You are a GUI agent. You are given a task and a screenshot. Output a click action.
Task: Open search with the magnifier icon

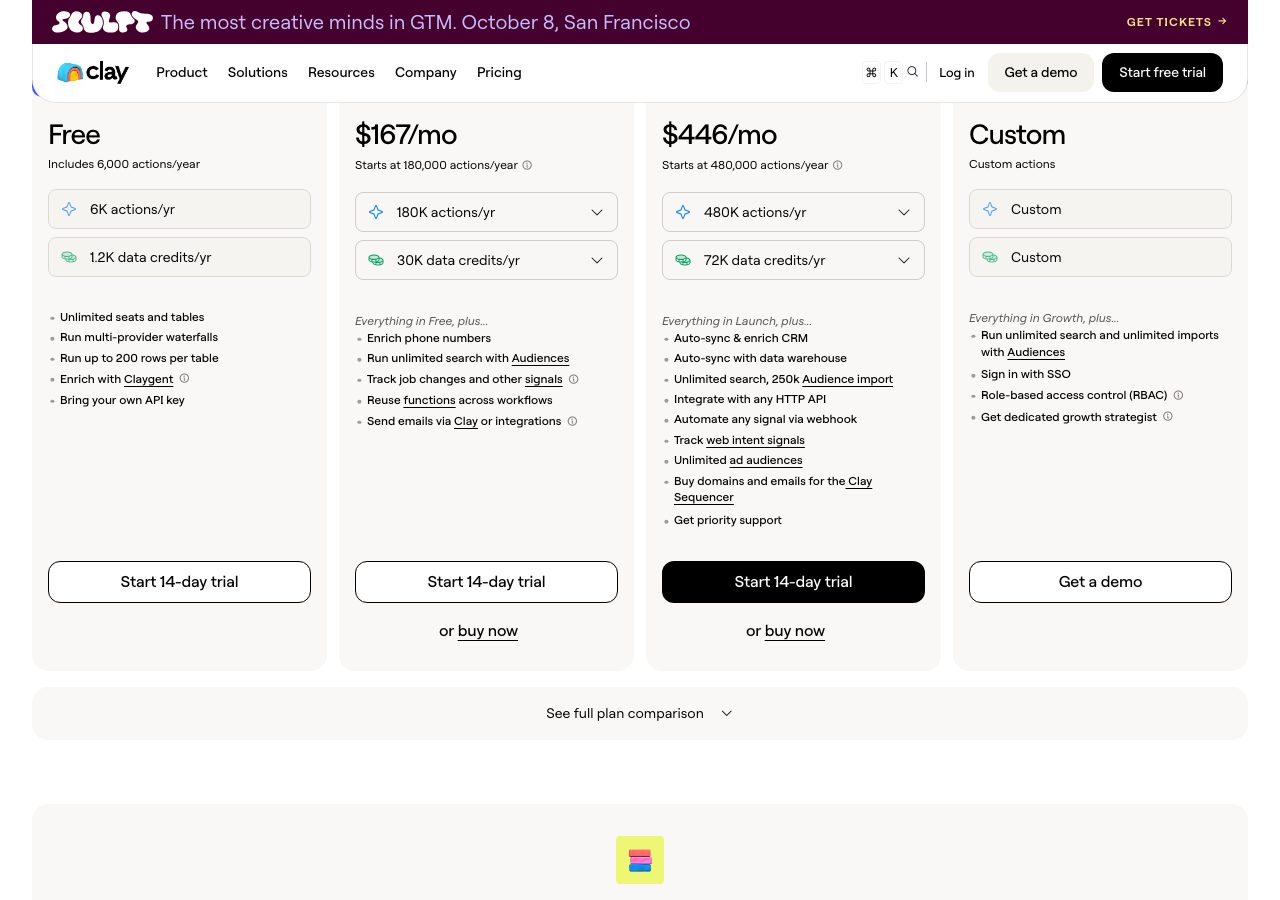(912, 72)
